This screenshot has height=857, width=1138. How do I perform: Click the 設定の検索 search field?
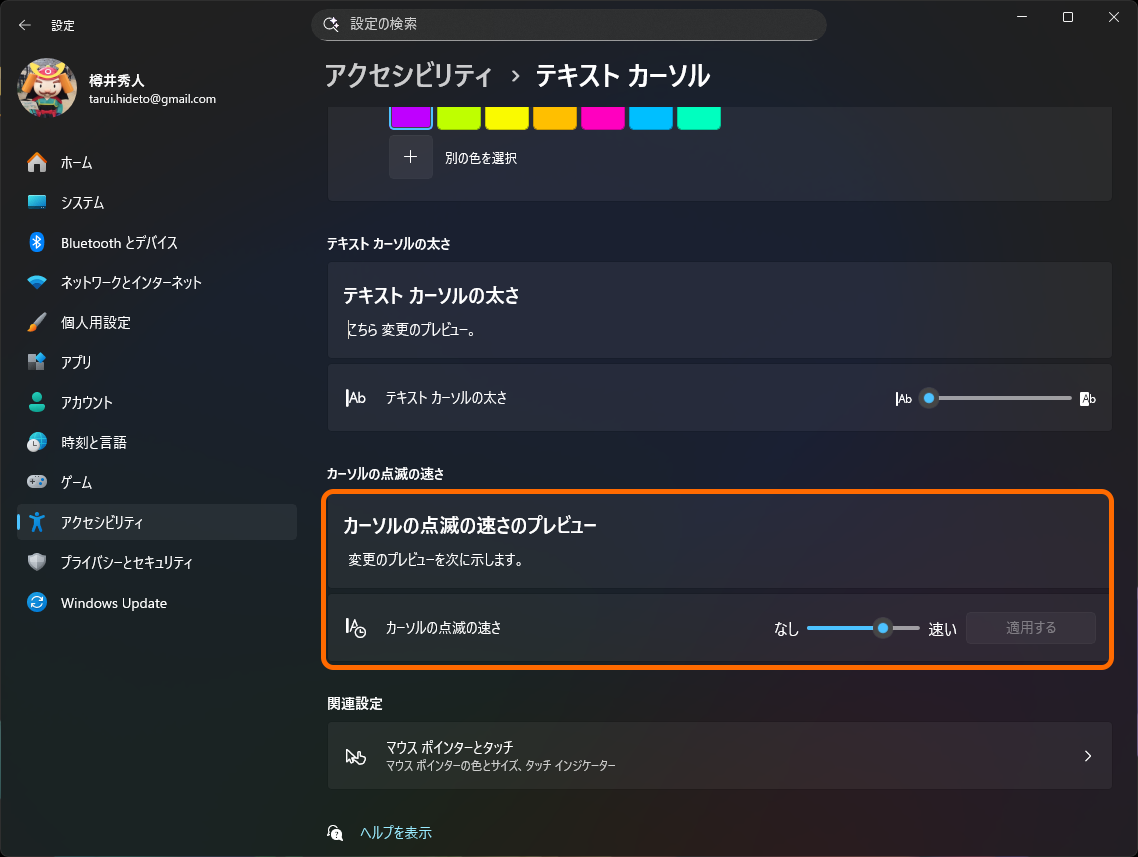[x=569, y=24]
